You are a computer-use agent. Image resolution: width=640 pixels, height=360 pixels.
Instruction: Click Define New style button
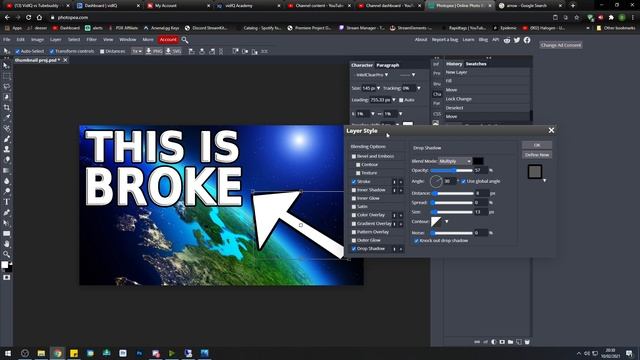537,155
